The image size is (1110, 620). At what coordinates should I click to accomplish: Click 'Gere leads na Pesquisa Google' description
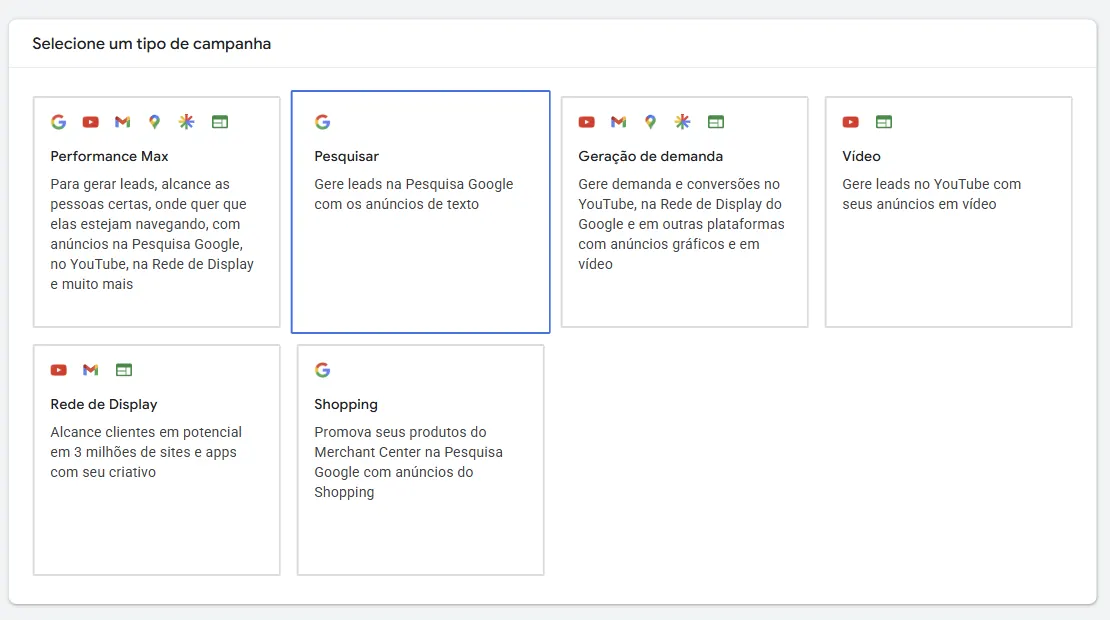point(413,194)
